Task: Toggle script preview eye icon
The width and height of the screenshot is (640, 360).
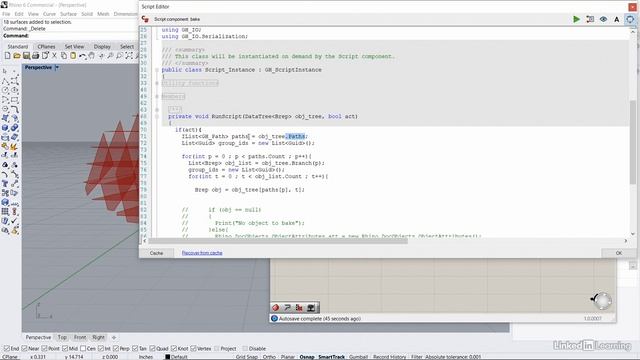Action: tap(603, 19)
